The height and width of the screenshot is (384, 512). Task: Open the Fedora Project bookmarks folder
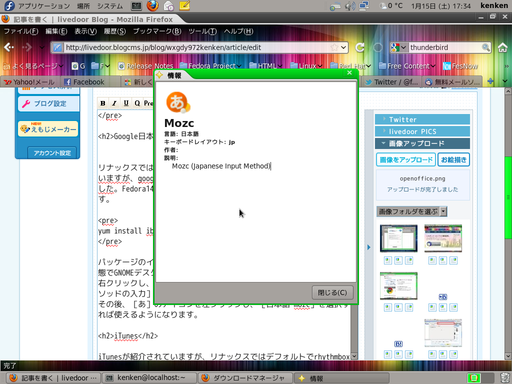[211, 66]
